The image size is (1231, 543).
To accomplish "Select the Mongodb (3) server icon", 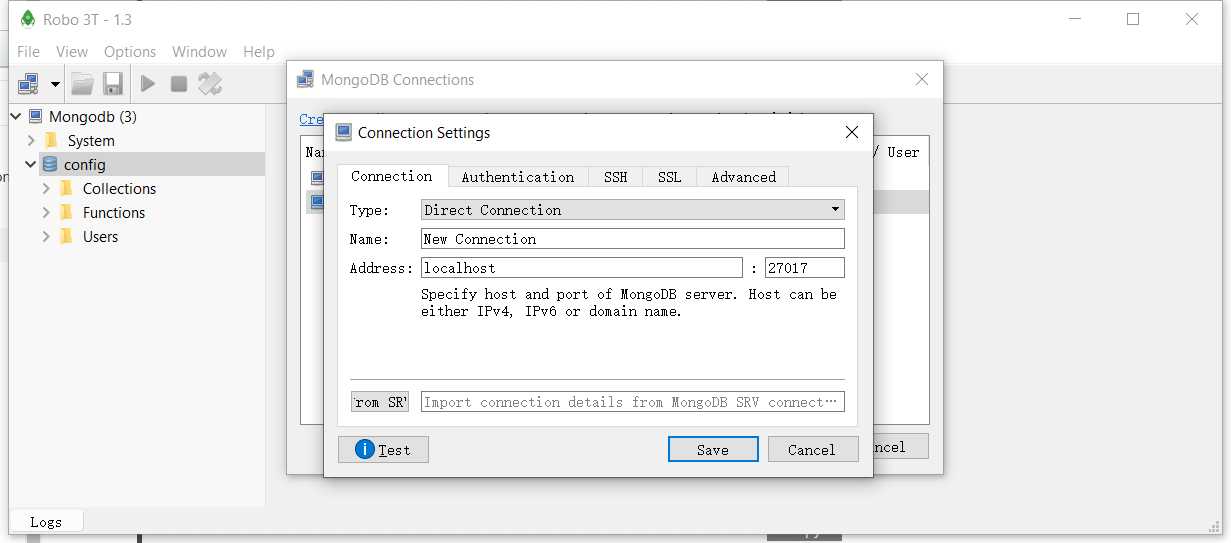I will 35,116.
